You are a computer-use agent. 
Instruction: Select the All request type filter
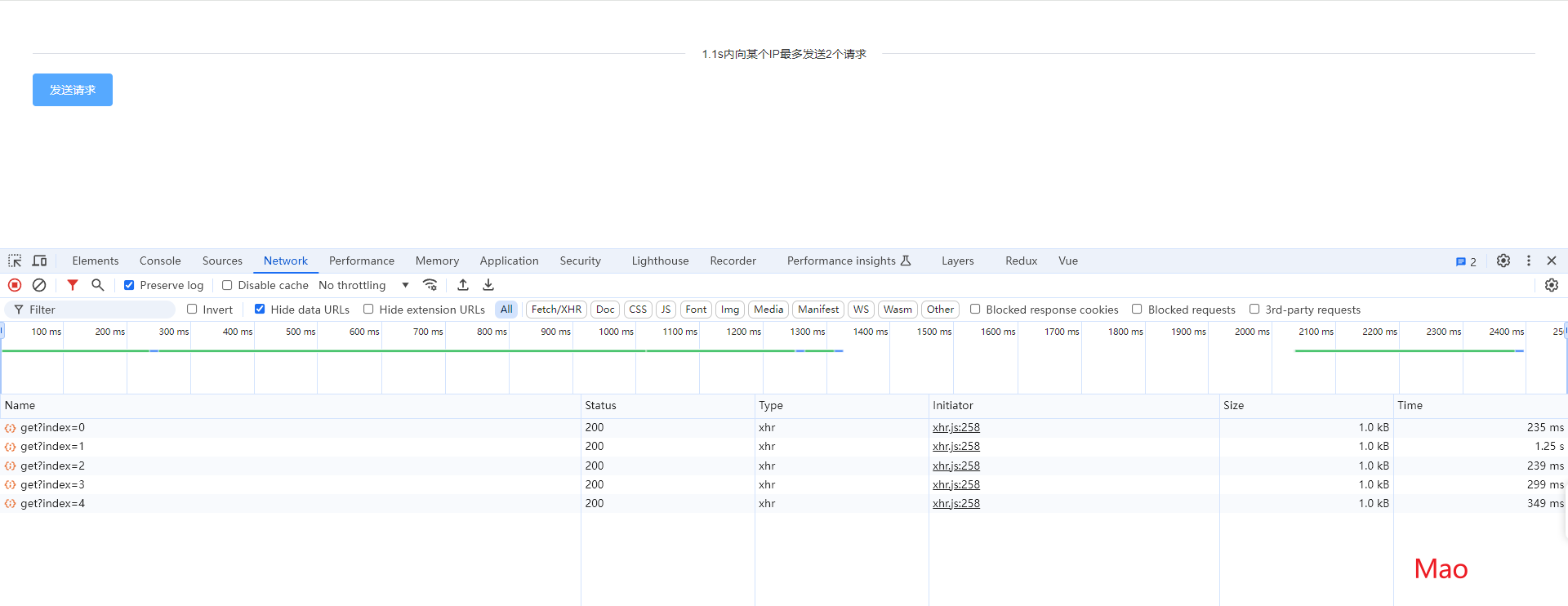click(x=506, y=310)
